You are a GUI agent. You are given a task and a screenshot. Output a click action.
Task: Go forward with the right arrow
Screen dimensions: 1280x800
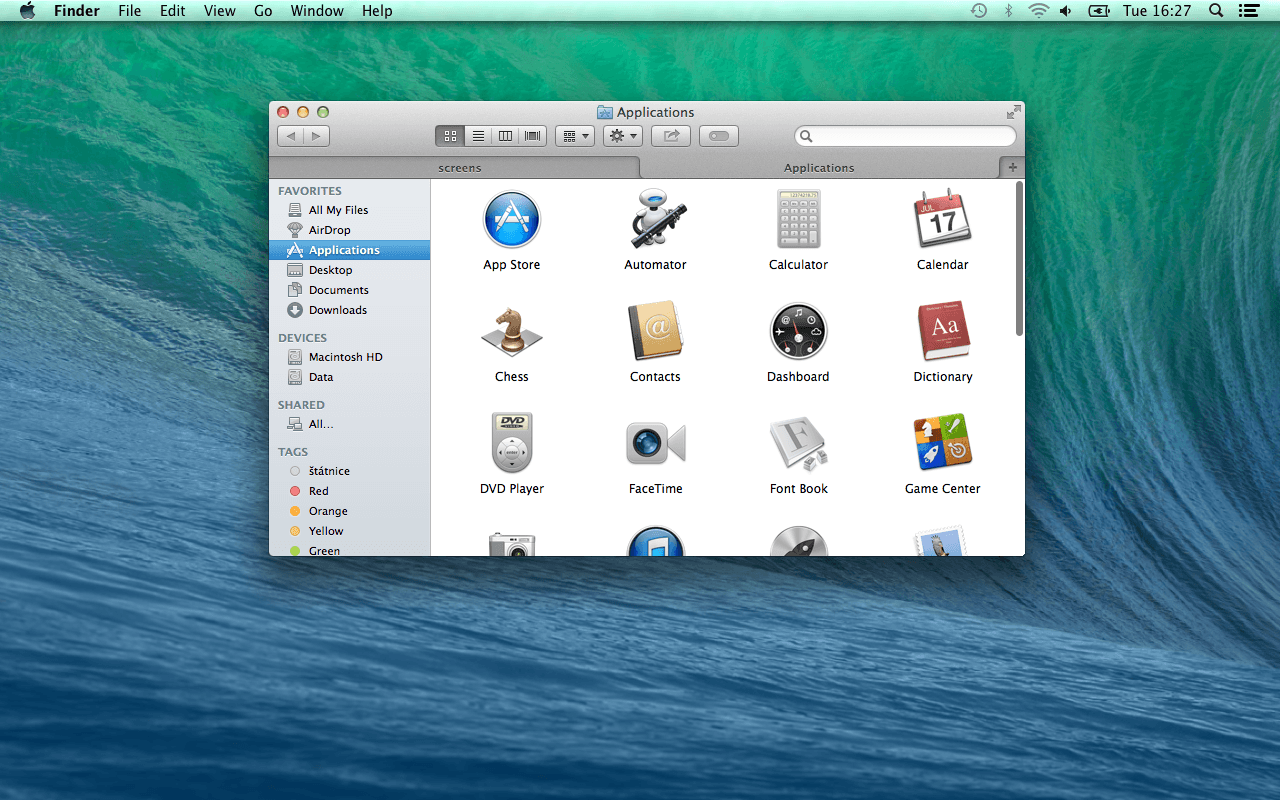pyautogui.click(x=317, y=136)
